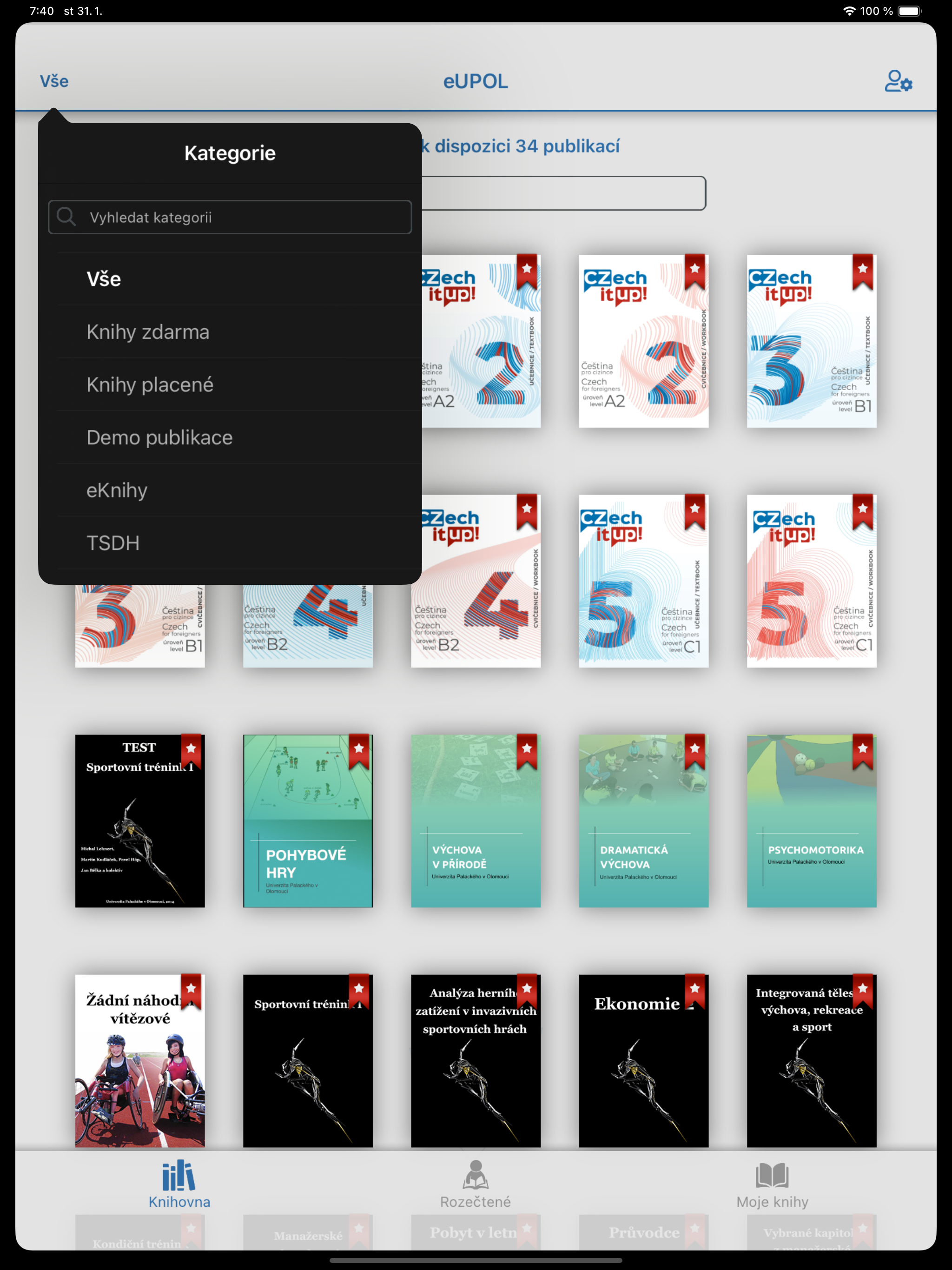This screenshot has height=1270, width=952.
Task: Open the Ekonomie book cover
Action: click(x=644, y=1061)
